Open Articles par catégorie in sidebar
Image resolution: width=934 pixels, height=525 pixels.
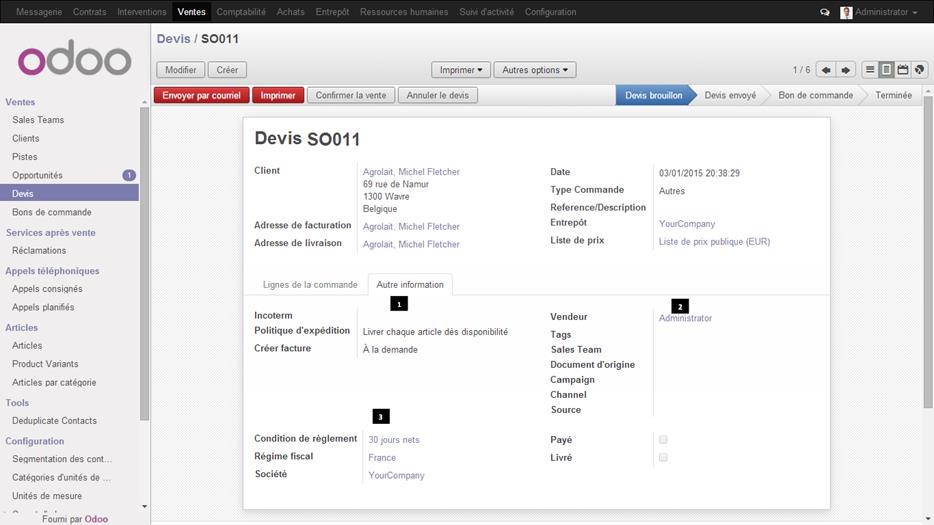(x=54, y=382)
